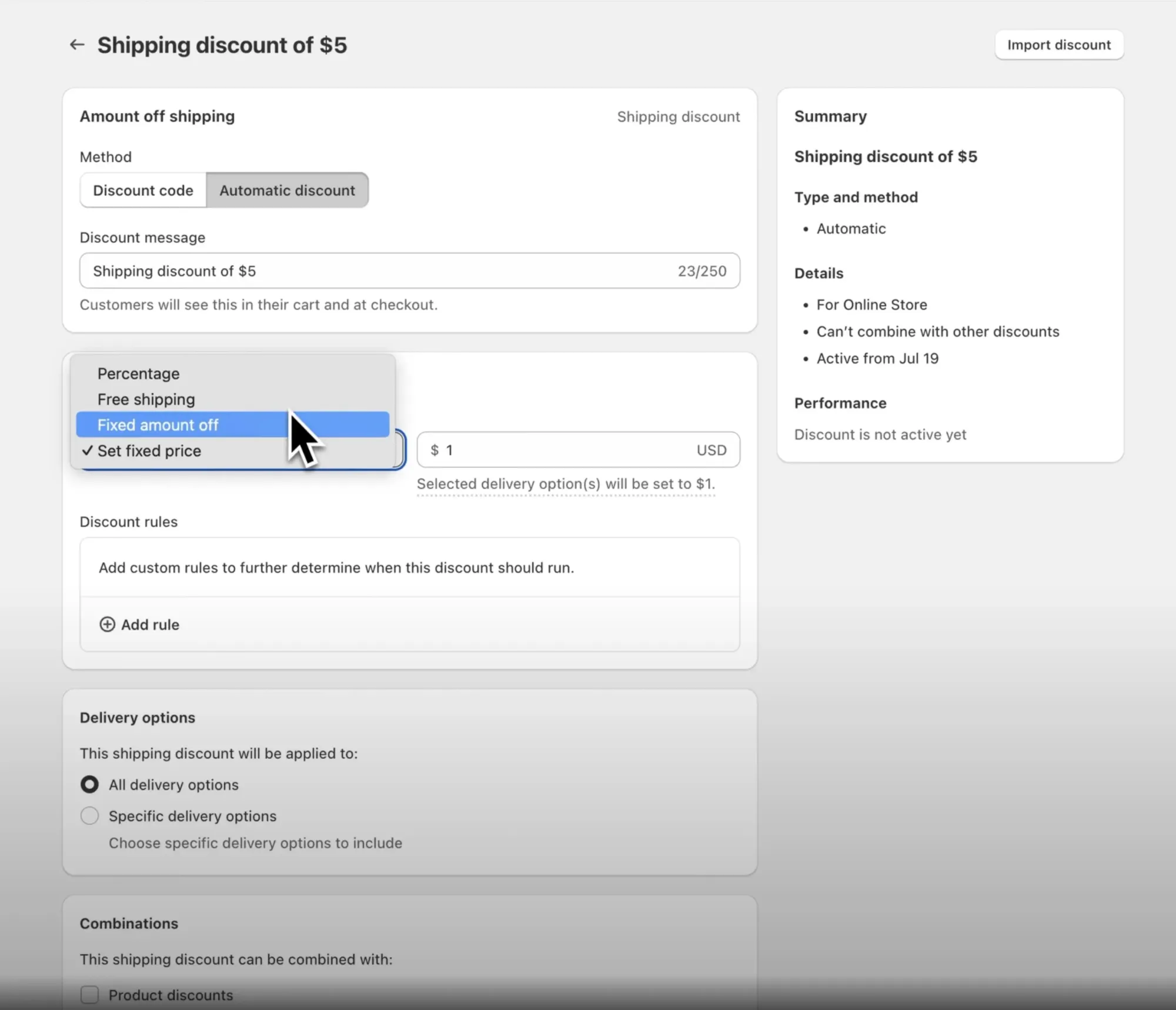1176x1010 pixels.
Task: Choose Free shipping from the dropdown list
Action: [233, 399]
